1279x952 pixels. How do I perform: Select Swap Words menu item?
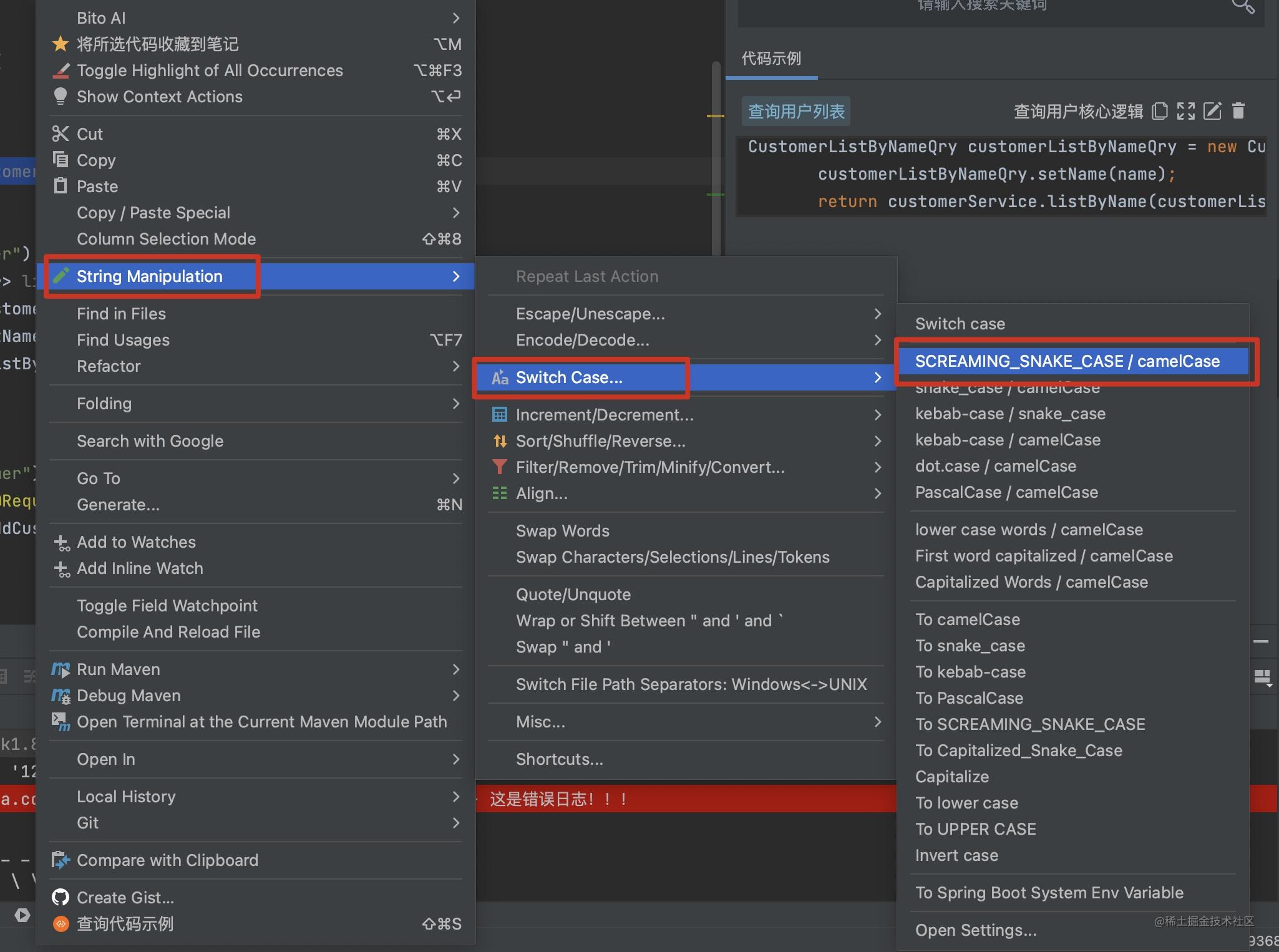pos(686,531)
